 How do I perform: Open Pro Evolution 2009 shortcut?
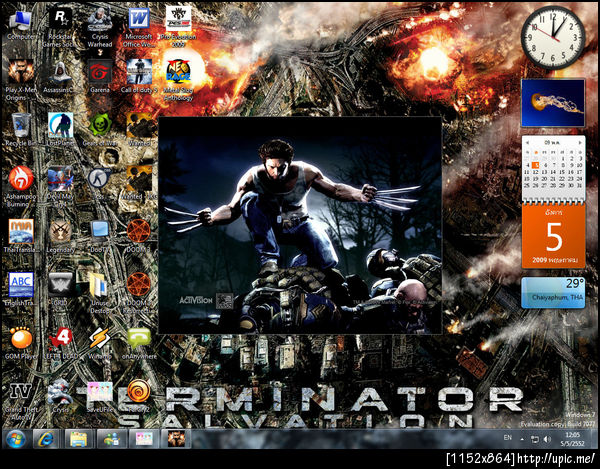[x=178, y=27]
